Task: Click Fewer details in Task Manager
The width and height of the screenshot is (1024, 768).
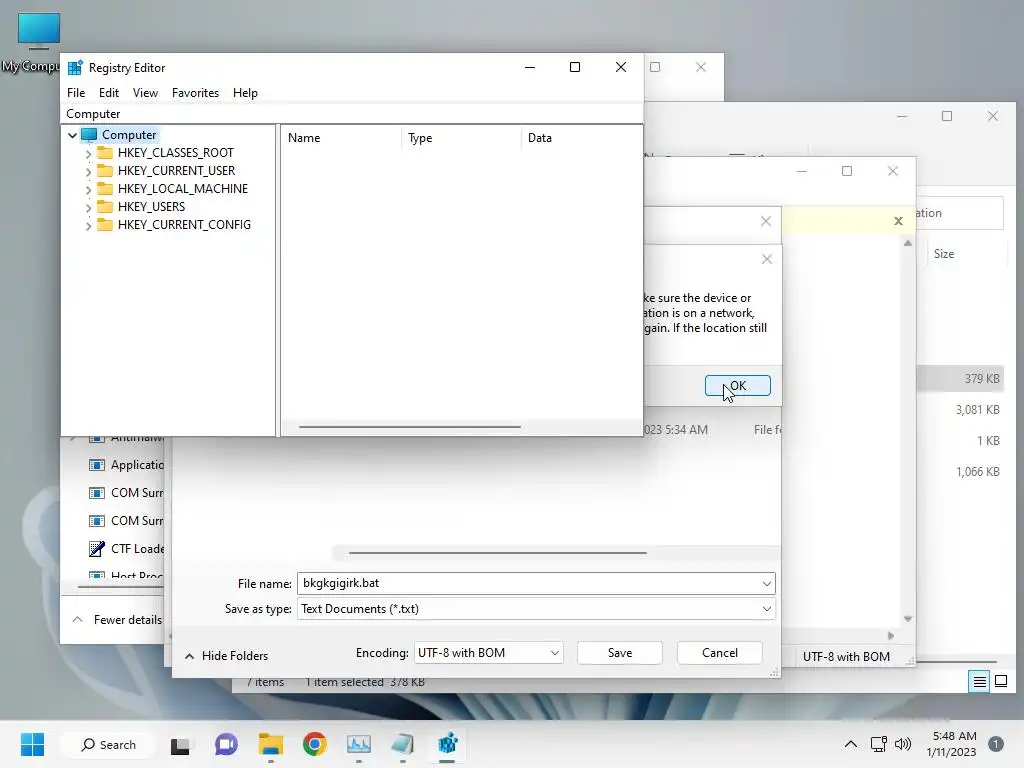Action: pos(118,620)
